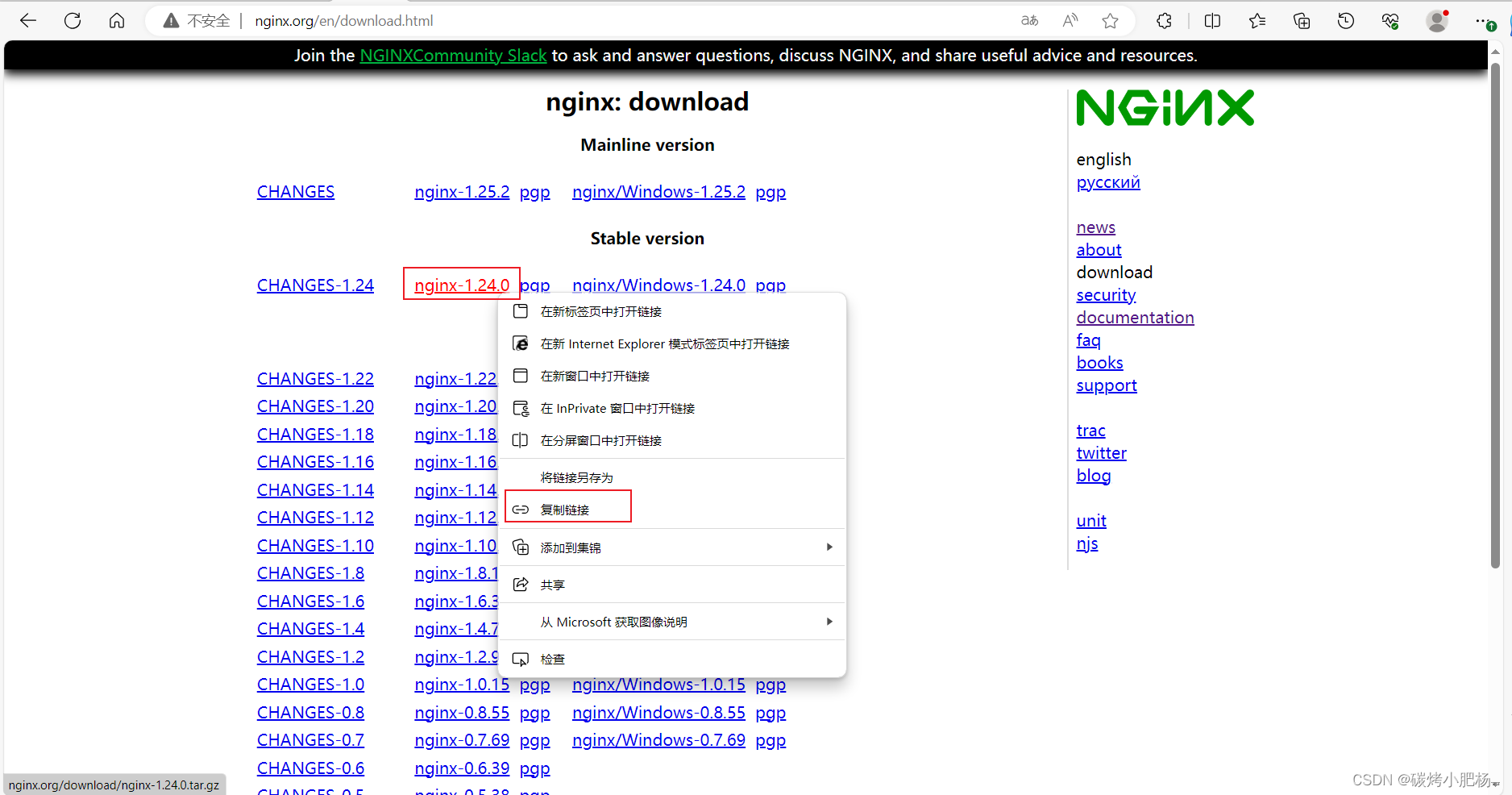The width and height of the screenshot is (1512, 795).
Task: Open the CHANGES-1.16 link
Action: coord(315,462)
